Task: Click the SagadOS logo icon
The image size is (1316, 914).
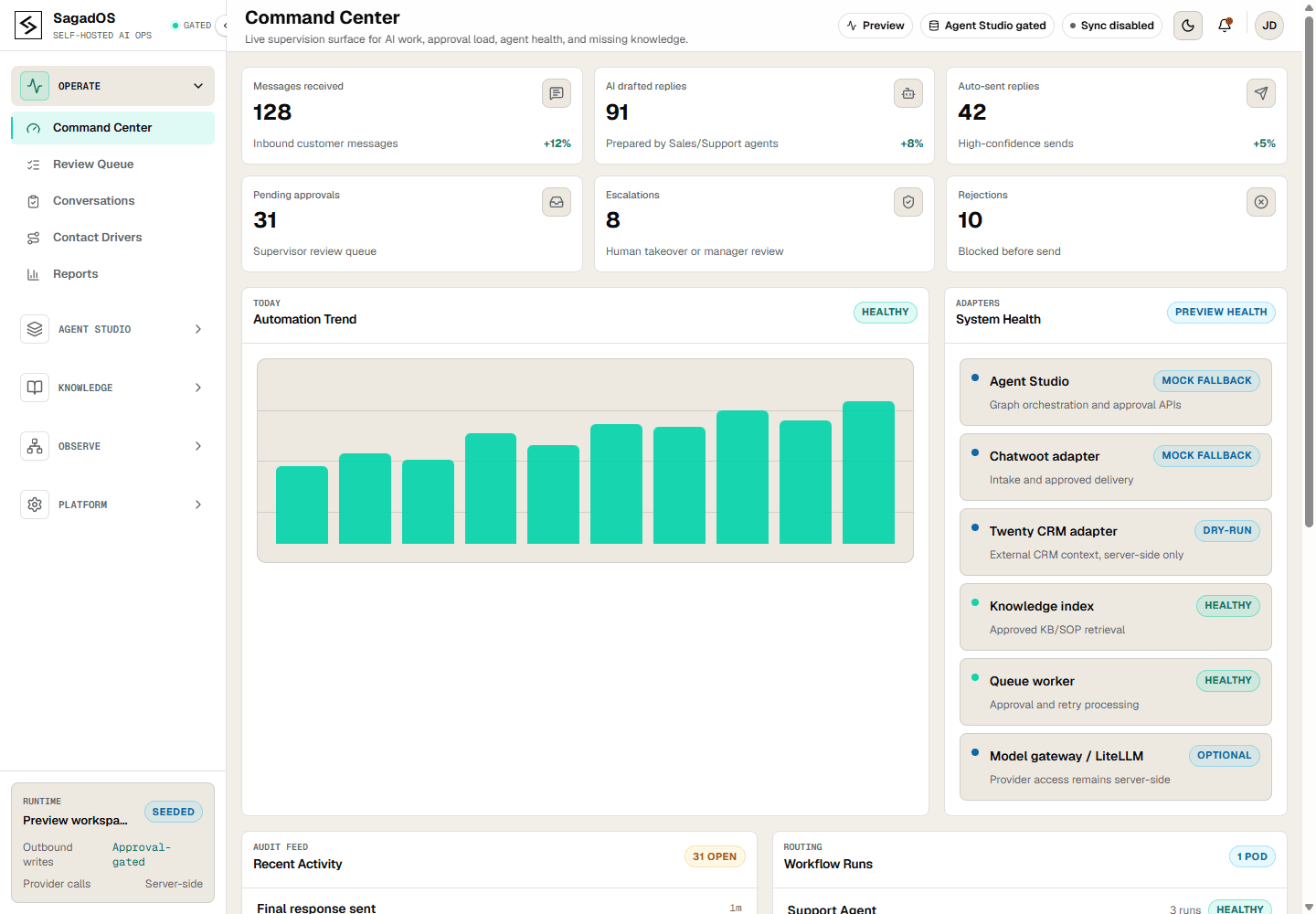Action: [28, 26]
